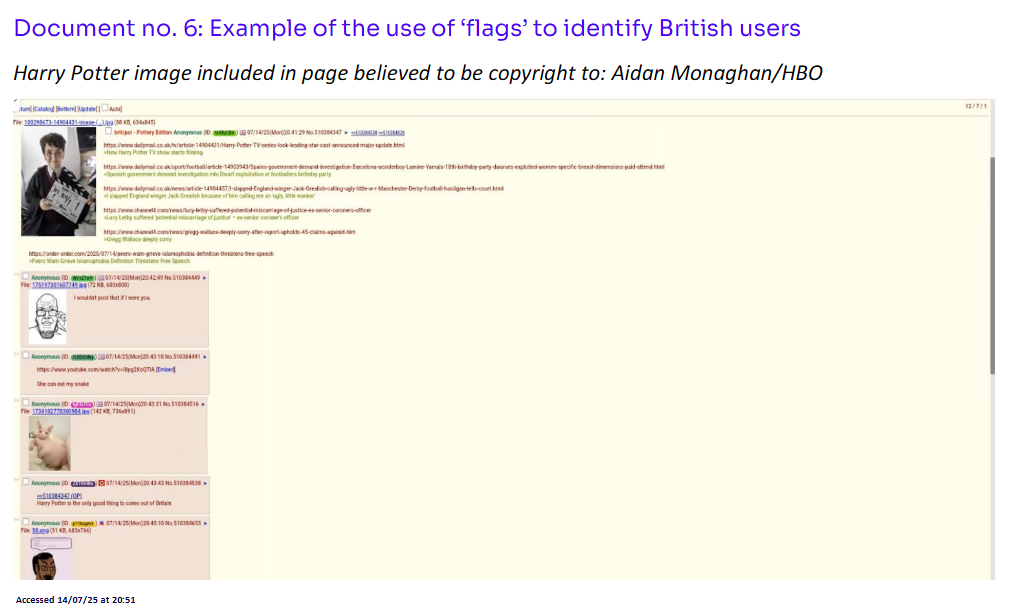Click the green ID badge in post No.510384491
This screenshot has height=614, width=1011.
click(x=84, y=357)
